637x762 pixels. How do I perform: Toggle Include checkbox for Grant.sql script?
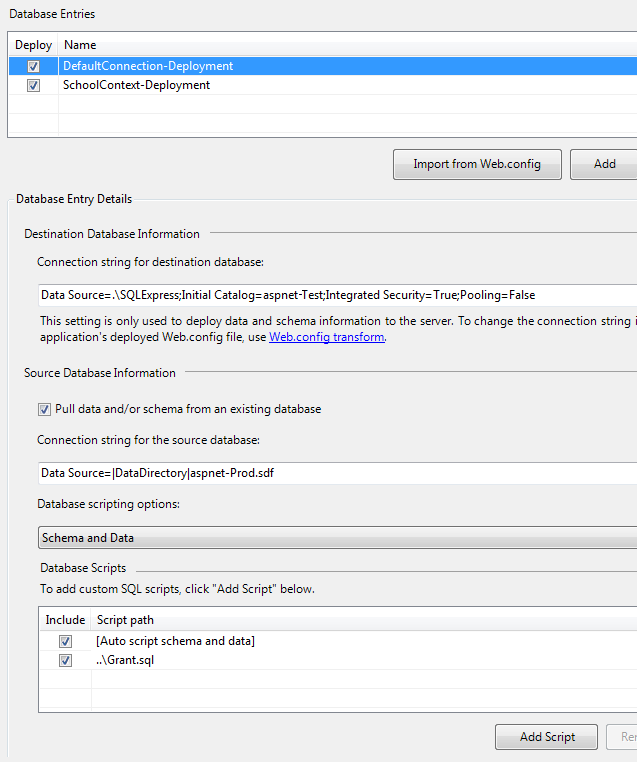click(65, 661)
